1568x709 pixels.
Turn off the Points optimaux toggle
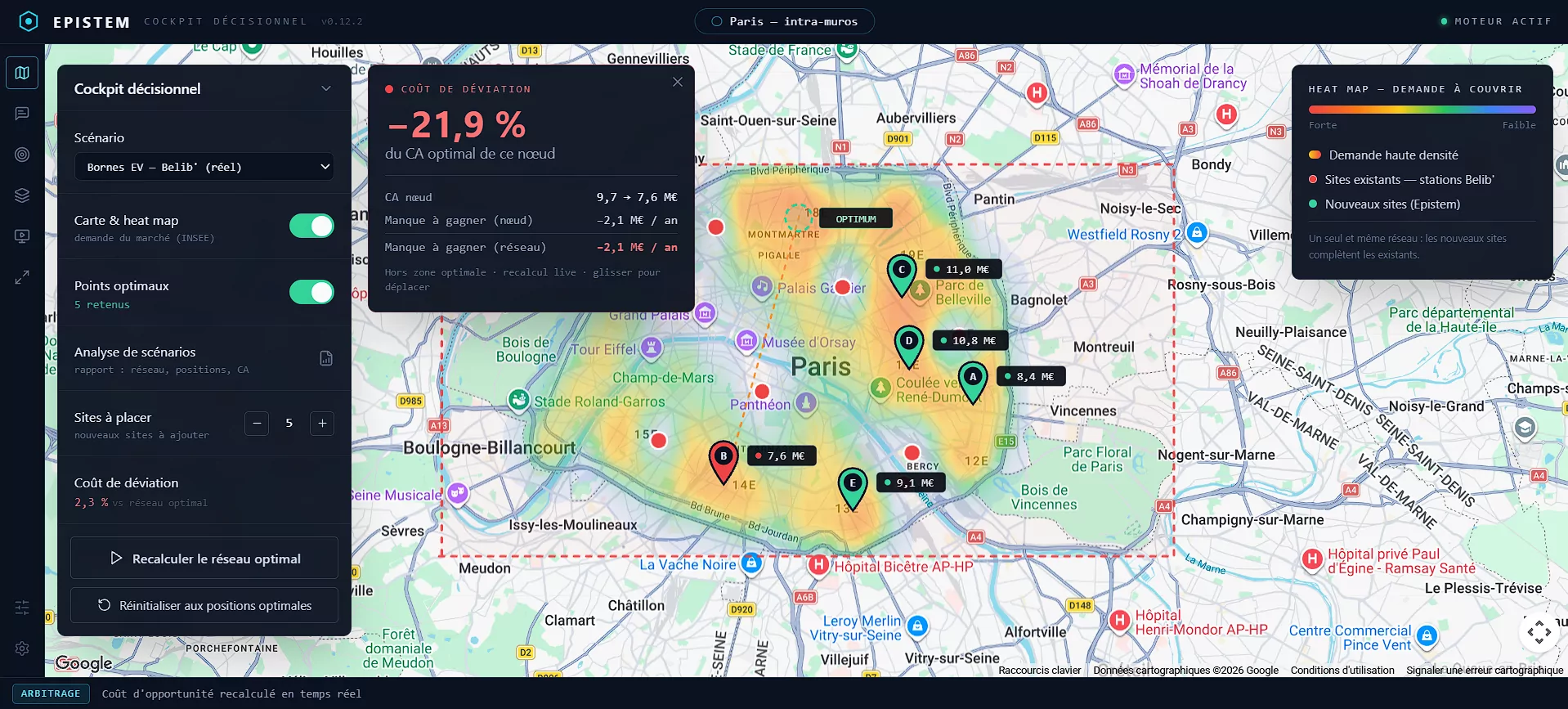[311, 292]
